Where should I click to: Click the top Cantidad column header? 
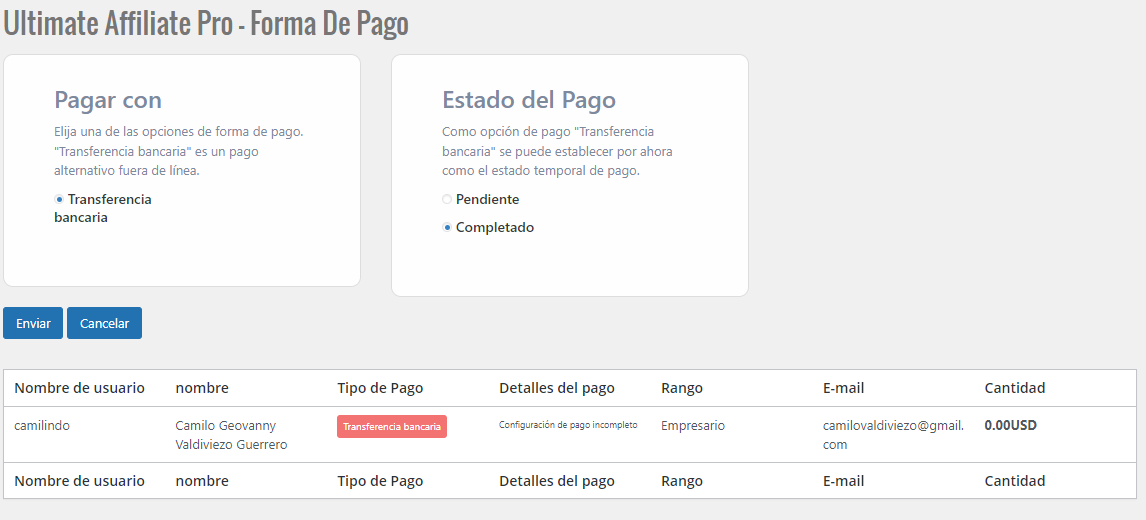point(1014,388)
